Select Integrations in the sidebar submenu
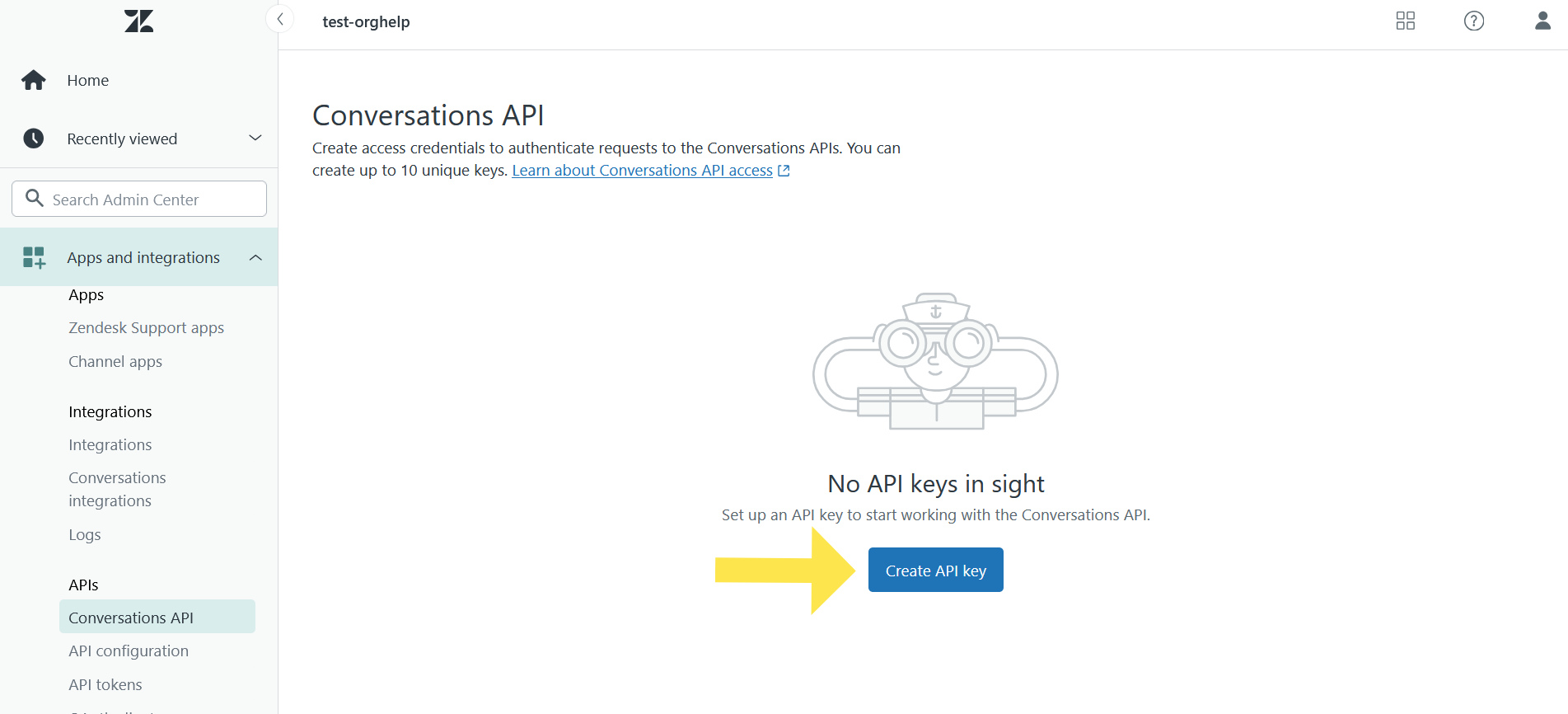Screen dimensions: 1568x714 (x=110, y=445)
